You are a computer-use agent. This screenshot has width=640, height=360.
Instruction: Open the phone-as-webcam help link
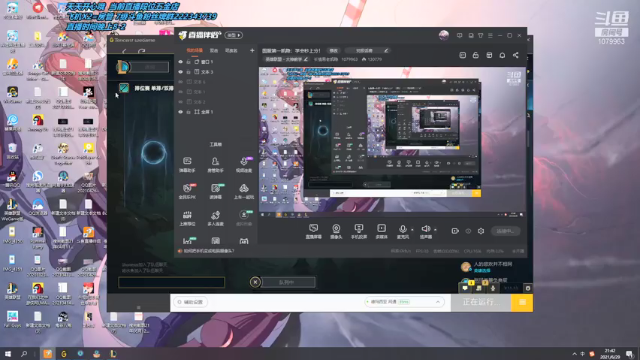(206, 251)
